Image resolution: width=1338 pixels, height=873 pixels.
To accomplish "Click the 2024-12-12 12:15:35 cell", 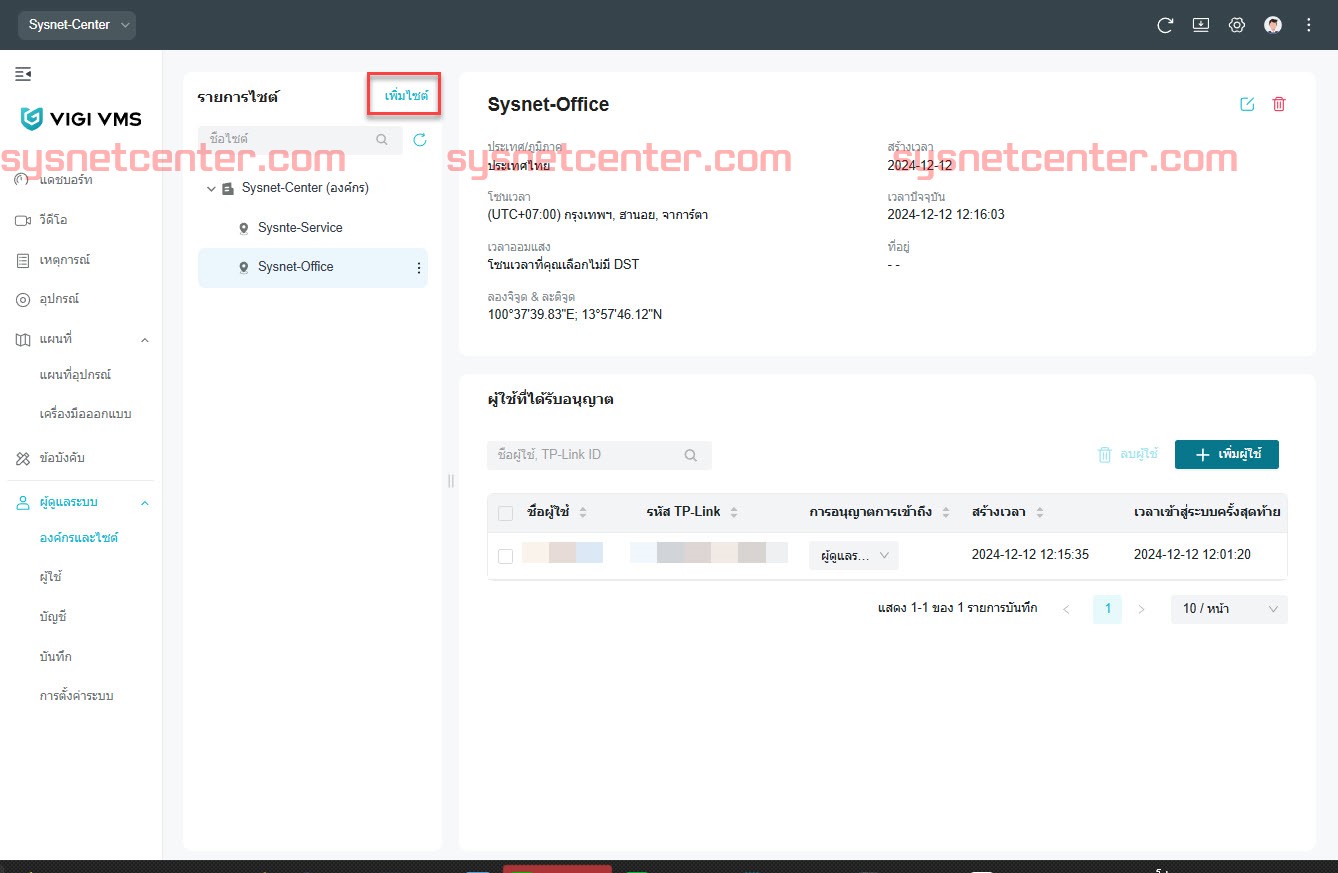I will click(1030, 555).
